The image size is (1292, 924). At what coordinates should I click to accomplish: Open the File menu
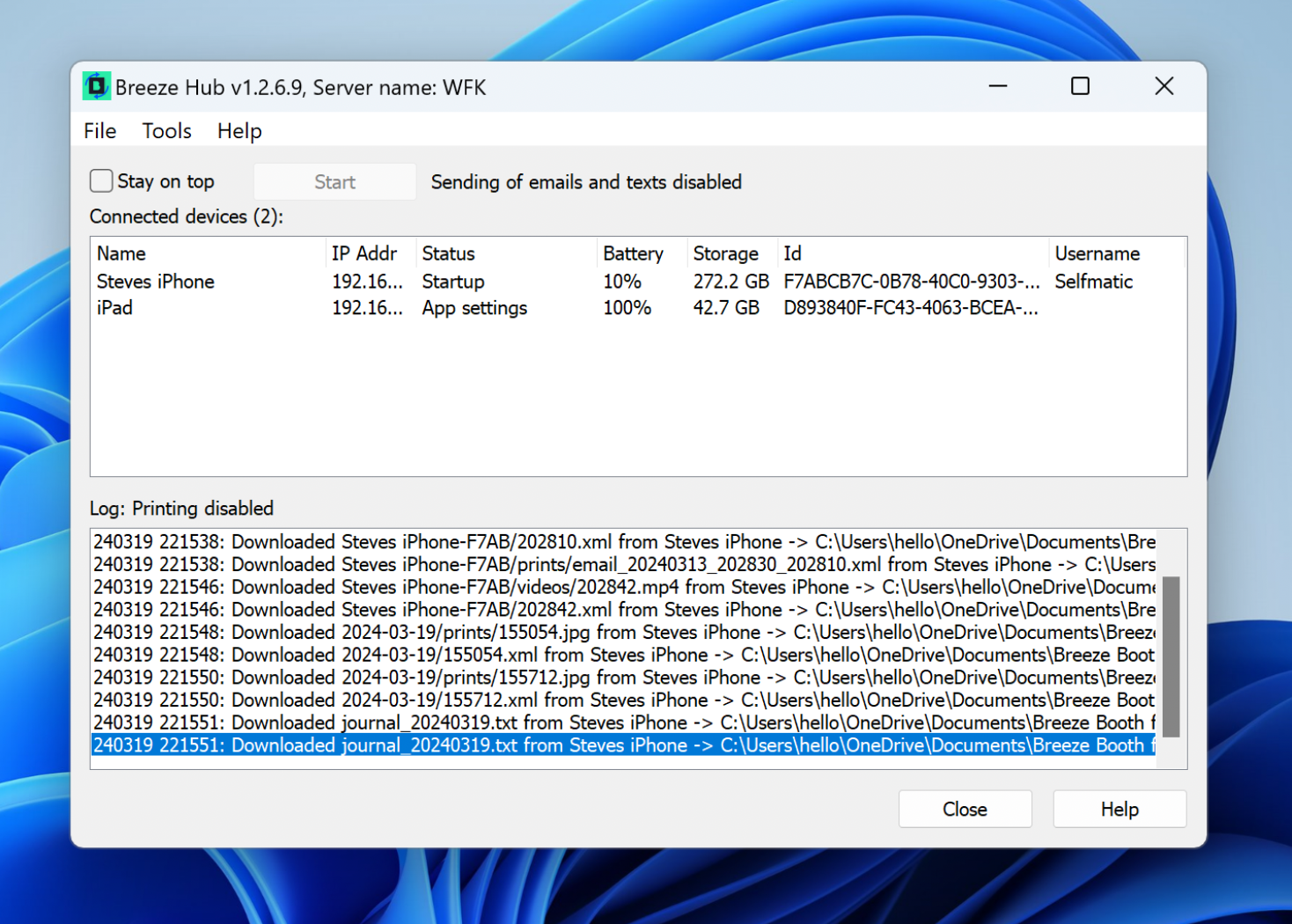99,131
